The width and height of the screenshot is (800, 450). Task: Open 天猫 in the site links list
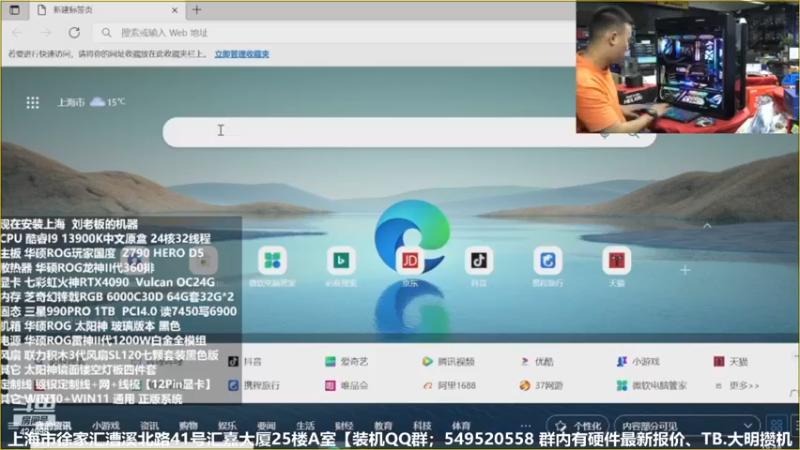pyautogui.click(x=731, y=362)
